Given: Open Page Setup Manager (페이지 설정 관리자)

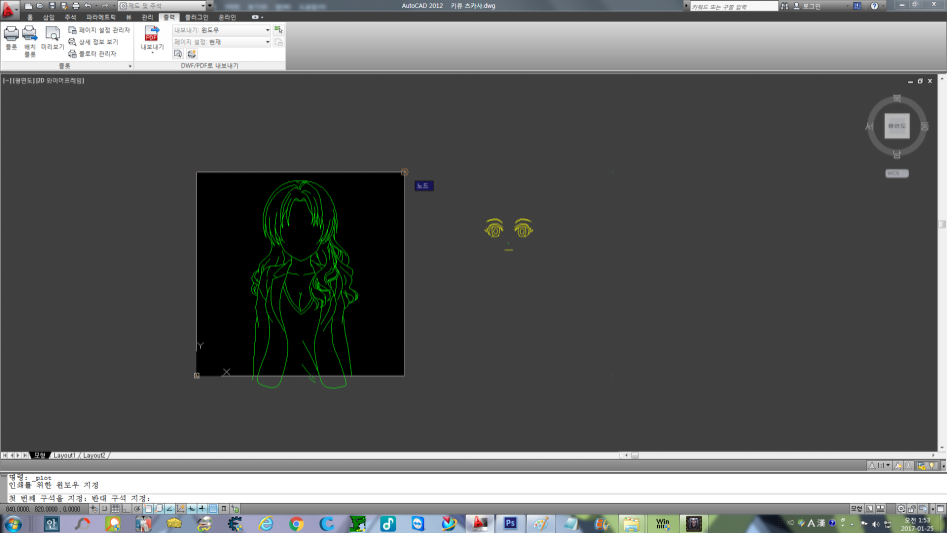Looking at the screenshot, I should click(99, 30).
